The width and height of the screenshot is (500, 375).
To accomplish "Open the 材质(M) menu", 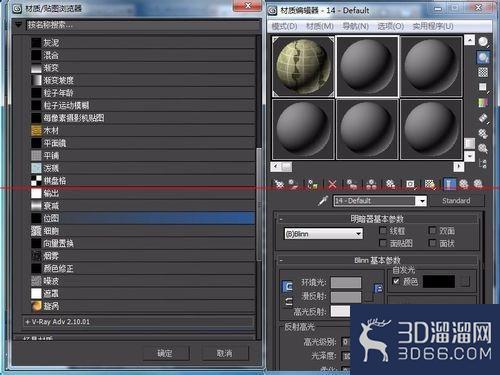I will [320, 26].
